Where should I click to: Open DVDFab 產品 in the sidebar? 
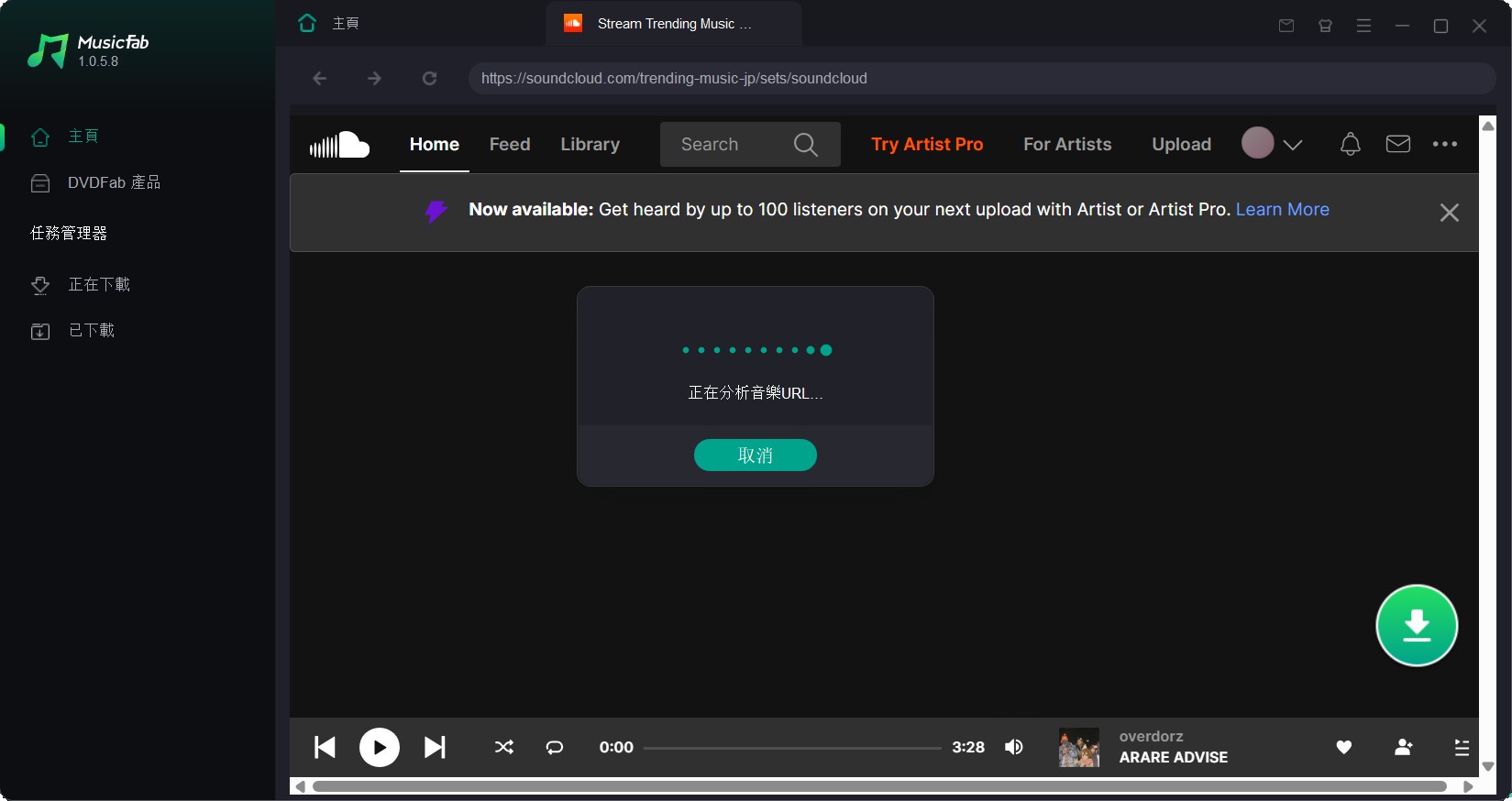tap(95, 182)
